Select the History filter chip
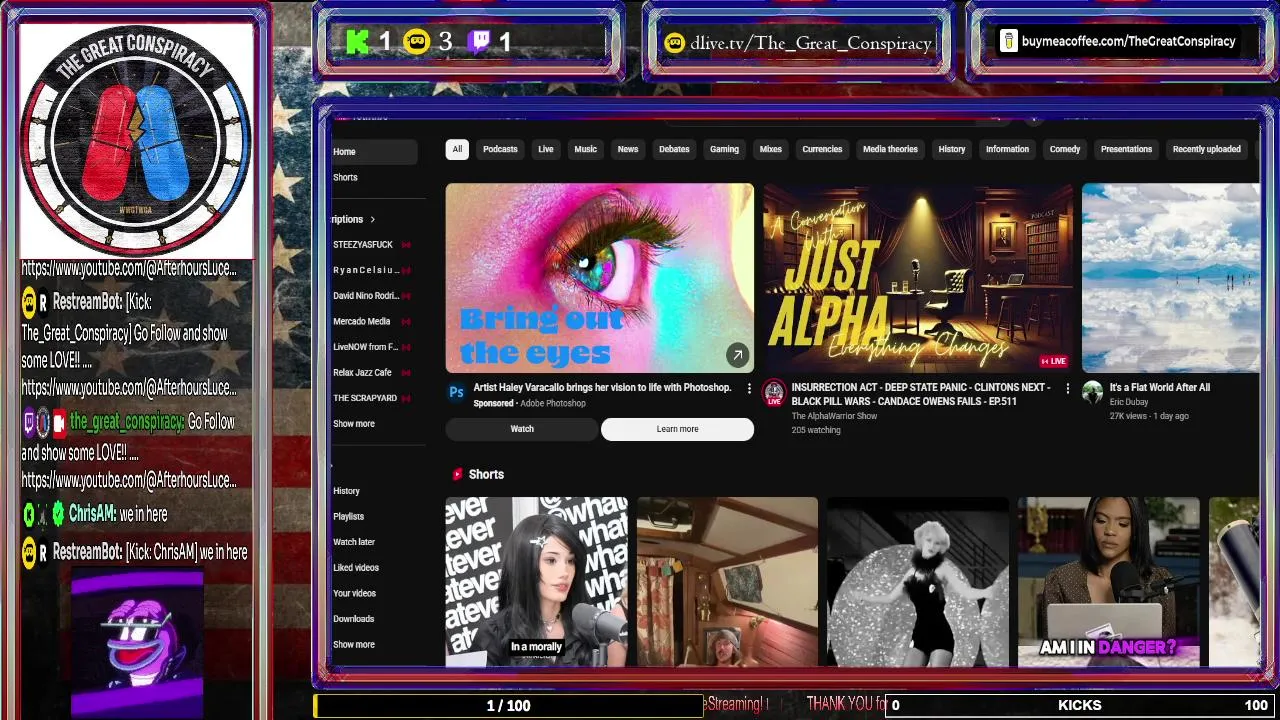 [x=952, y=149]
